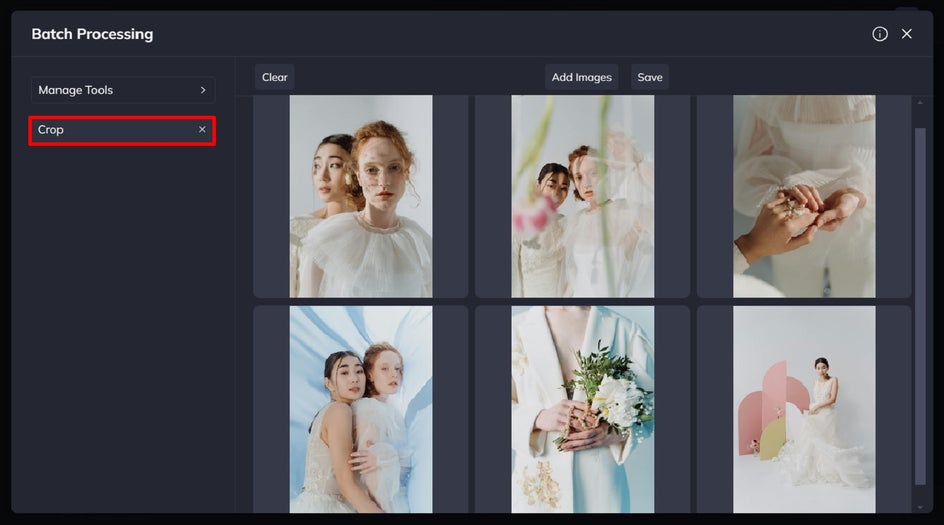Select the two women portrait thumbnail

pos(361,196)
